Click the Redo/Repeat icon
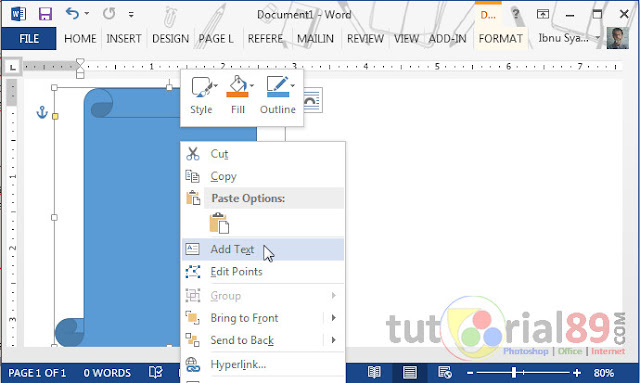640x383 pixels. (109, 13)
